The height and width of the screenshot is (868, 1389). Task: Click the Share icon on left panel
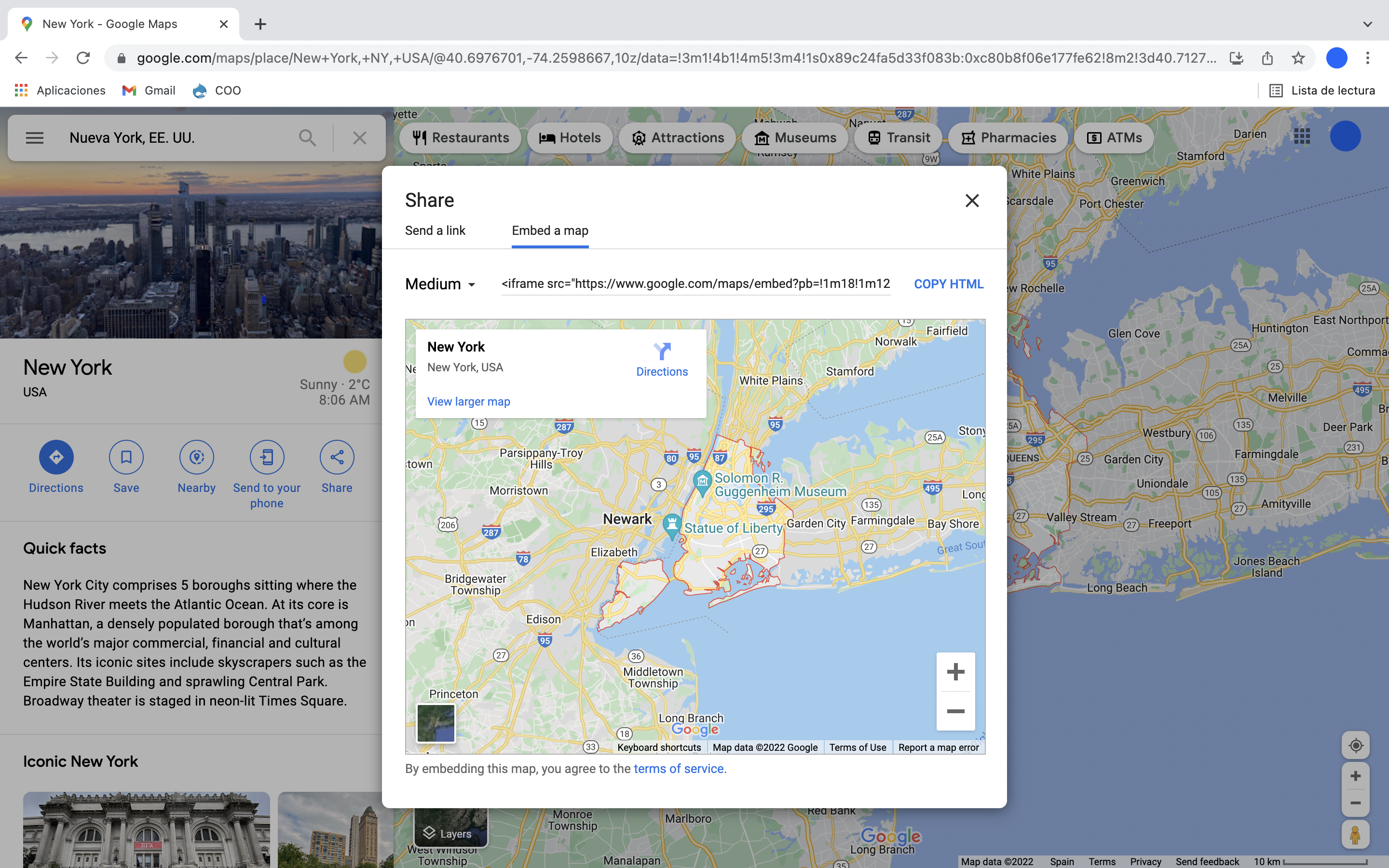337,457
